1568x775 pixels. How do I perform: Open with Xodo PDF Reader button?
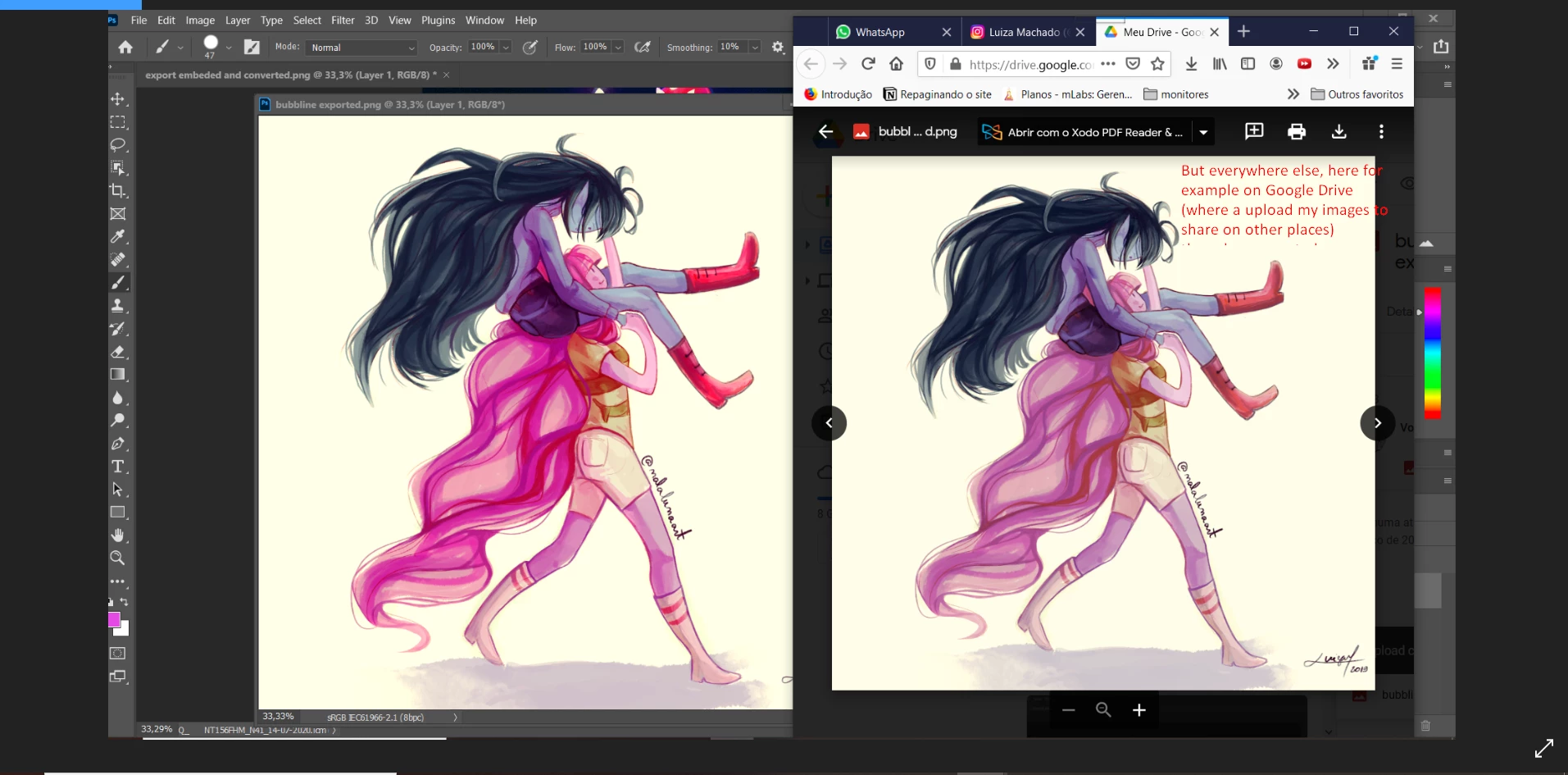click(x=1085, y=132)
